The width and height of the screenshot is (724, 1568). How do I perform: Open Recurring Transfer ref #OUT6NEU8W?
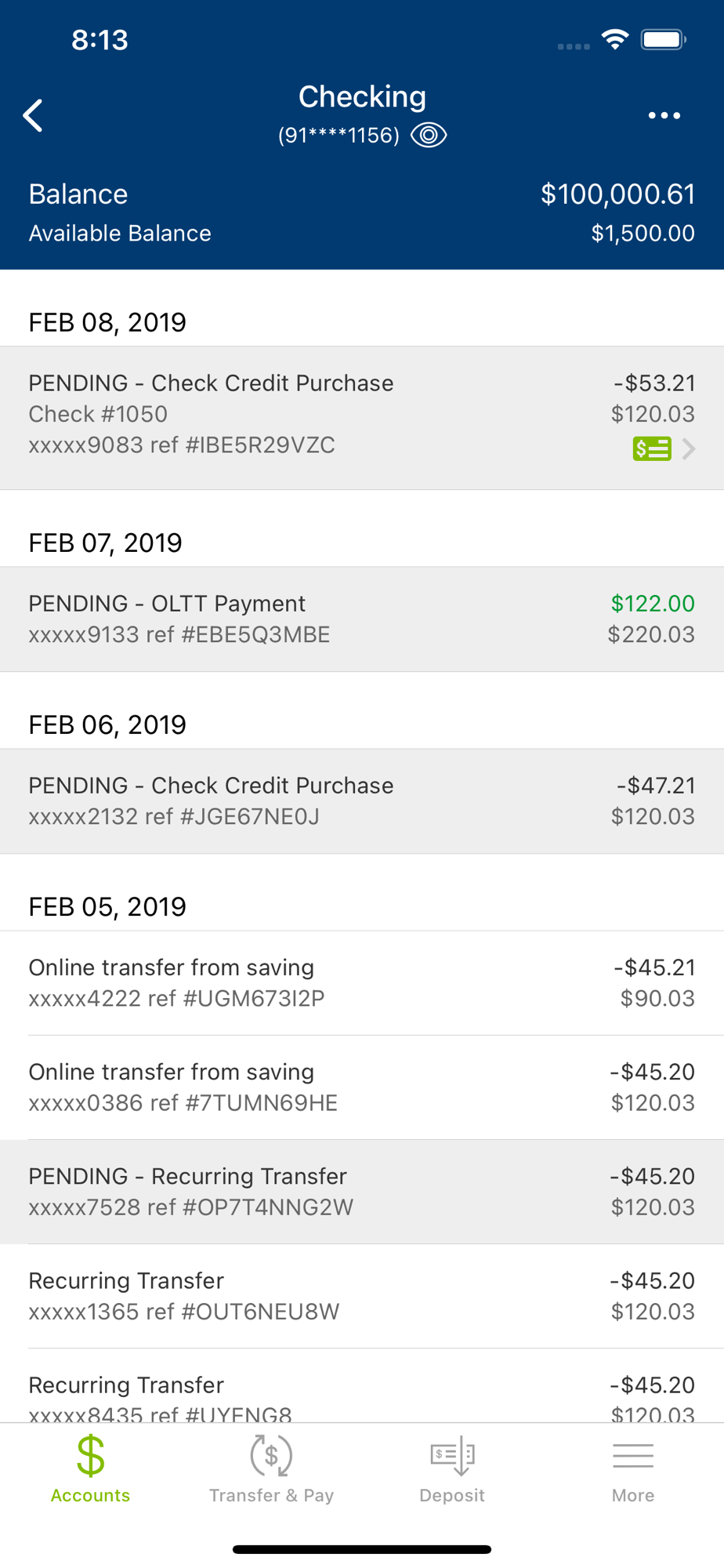coord(362,1295)
